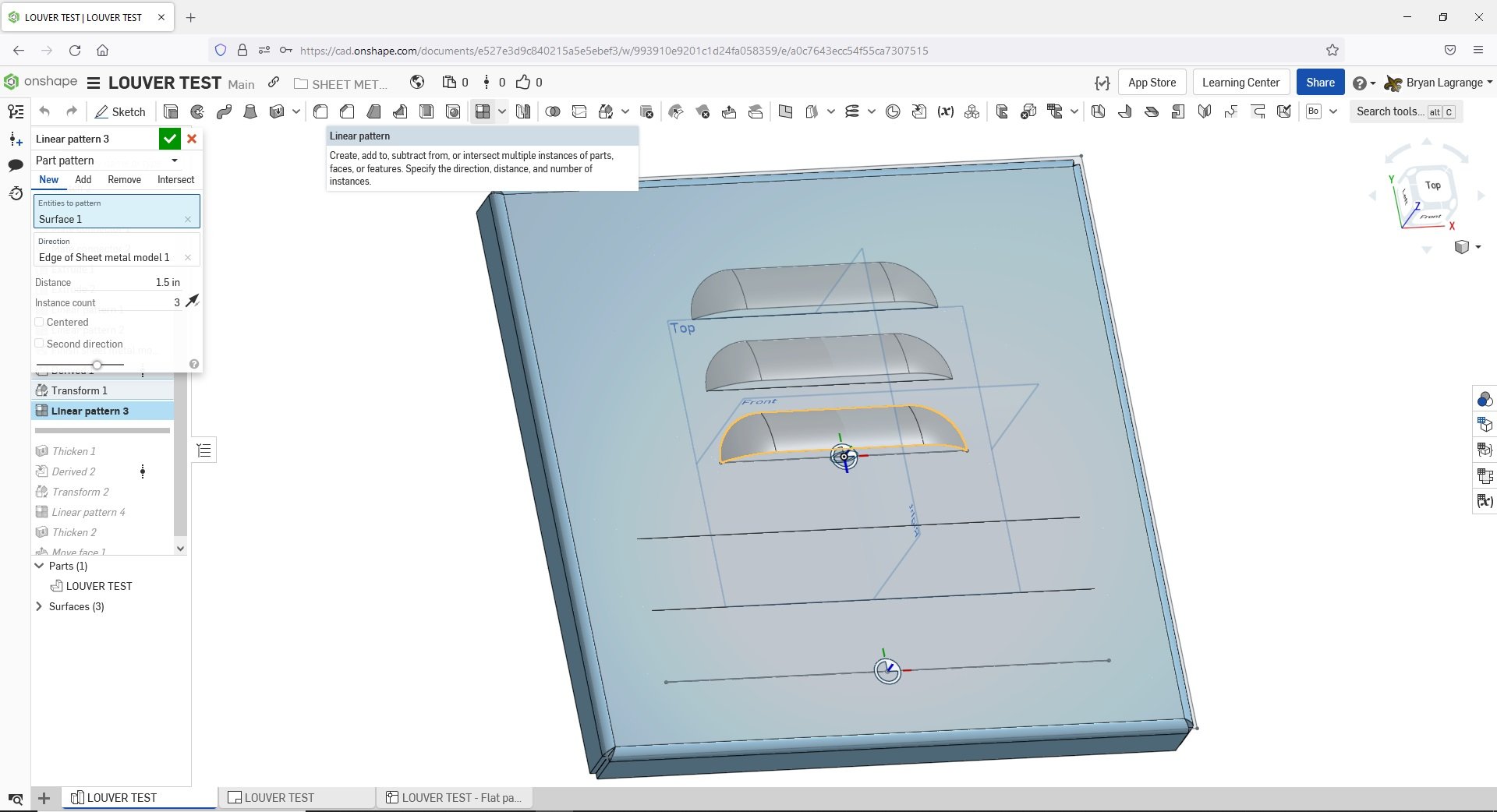Select the Extrude tool icon
Screen dimensions: 1497x812
point(171,111)
